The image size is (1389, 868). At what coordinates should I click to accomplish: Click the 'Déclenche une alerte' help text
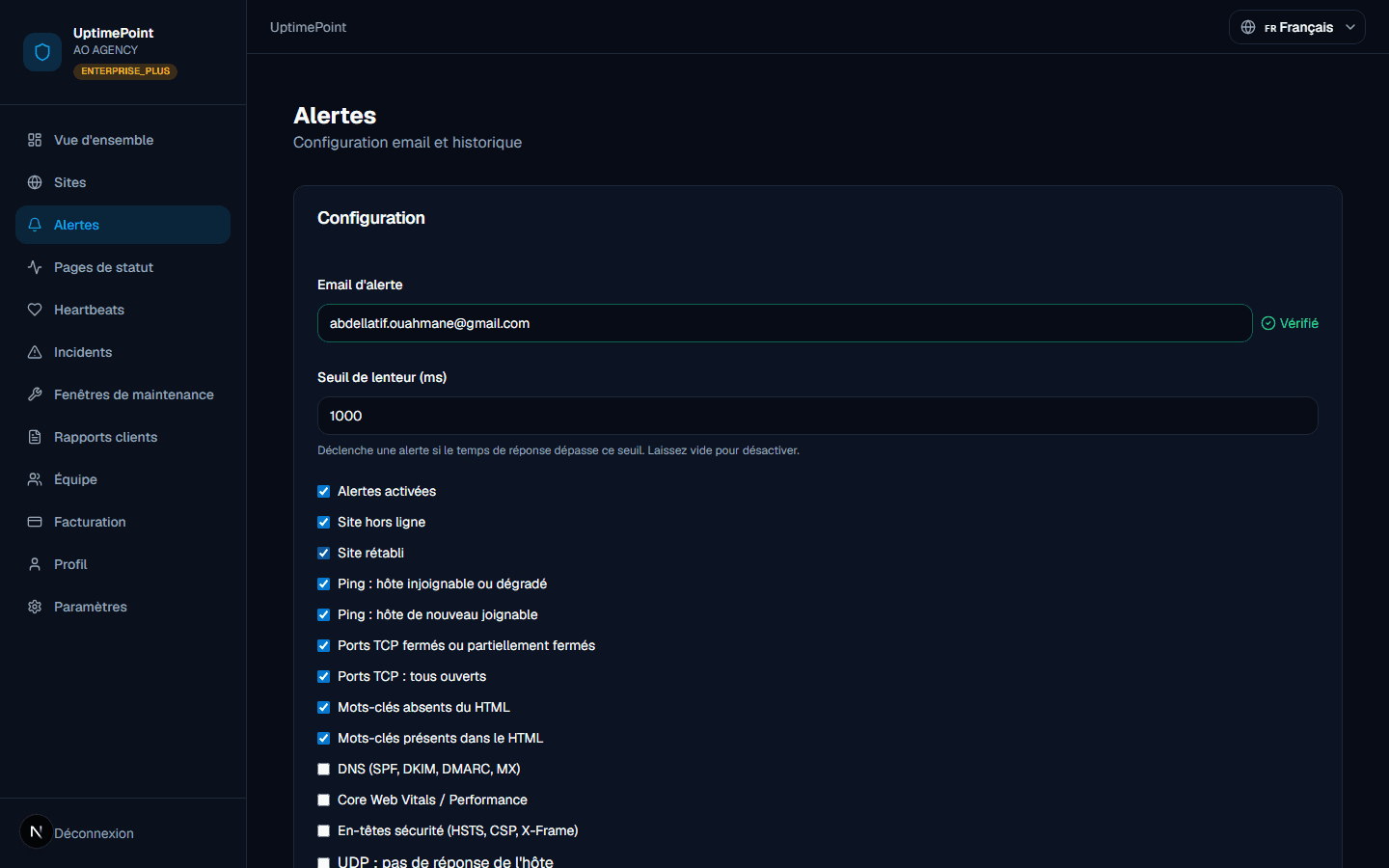click(x=558, y=450)
